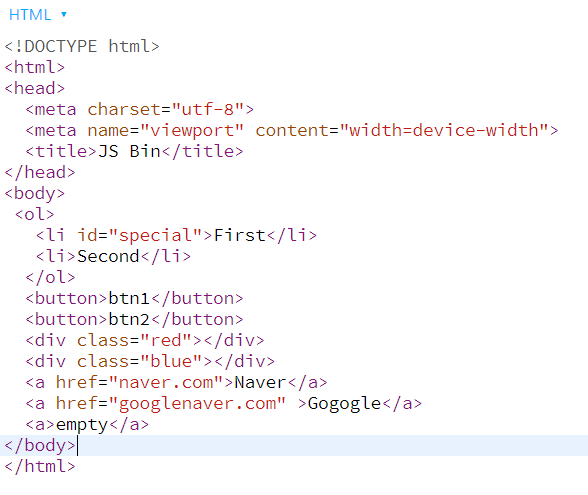Screen dimensions: 588x495
Task: Click the naver.com href value
Action: click(166, 382)
